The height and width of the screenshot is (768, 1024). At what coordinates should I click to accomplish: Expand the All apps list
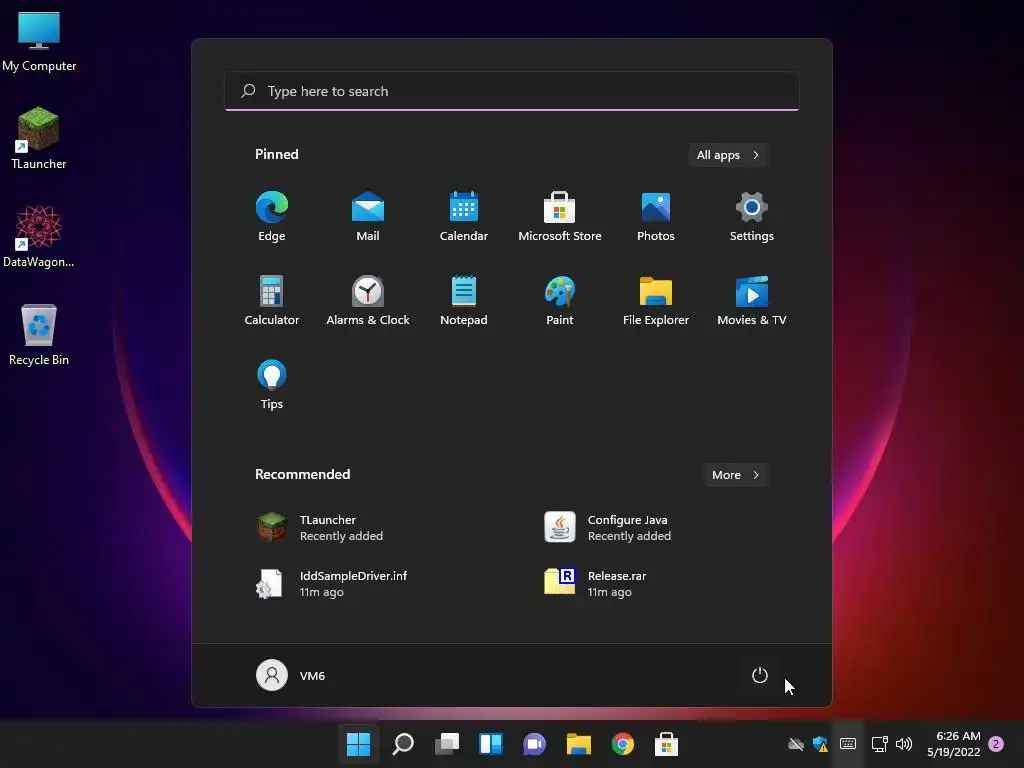point(728,155)
